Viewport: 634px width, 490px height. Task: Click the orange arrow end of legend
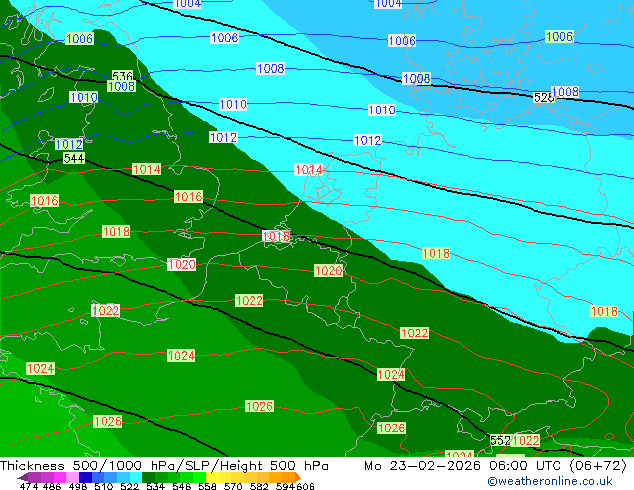click(x=298, y=477)
